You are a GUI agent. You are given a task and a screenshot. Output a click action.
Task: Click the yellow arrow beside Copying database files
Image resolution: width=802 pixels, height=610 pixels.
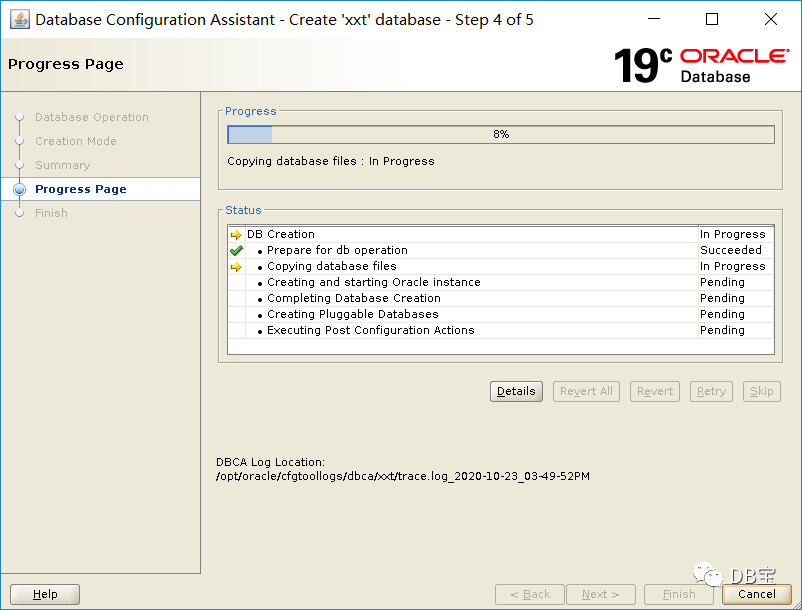(x=236, y=267)
